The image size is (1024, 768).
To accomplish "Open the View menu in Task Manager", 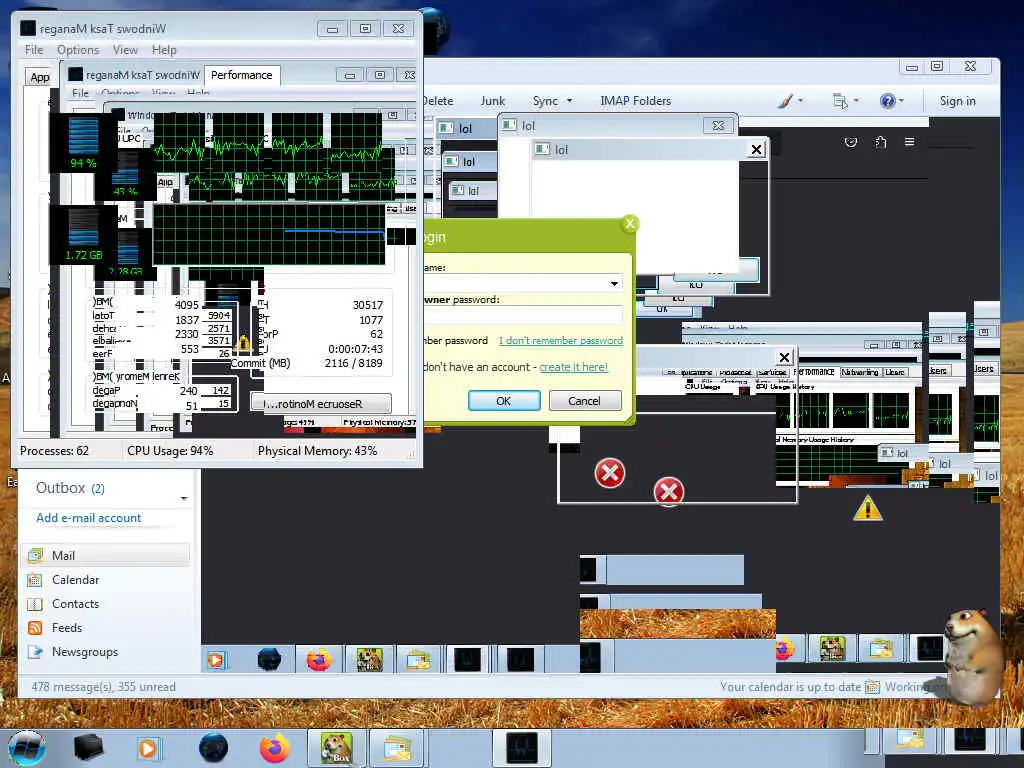I will (125, 50).
